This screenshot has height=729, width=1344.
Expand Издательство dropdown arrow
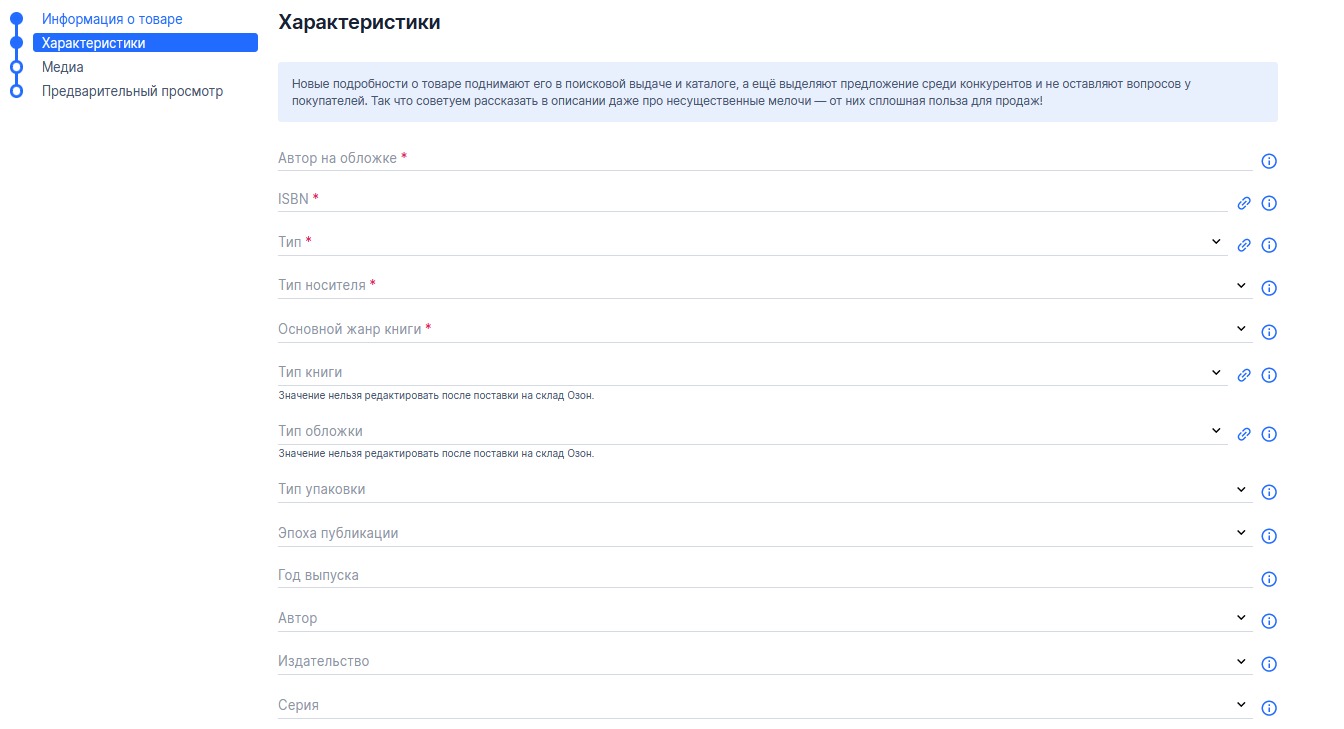coord(1241,661)
